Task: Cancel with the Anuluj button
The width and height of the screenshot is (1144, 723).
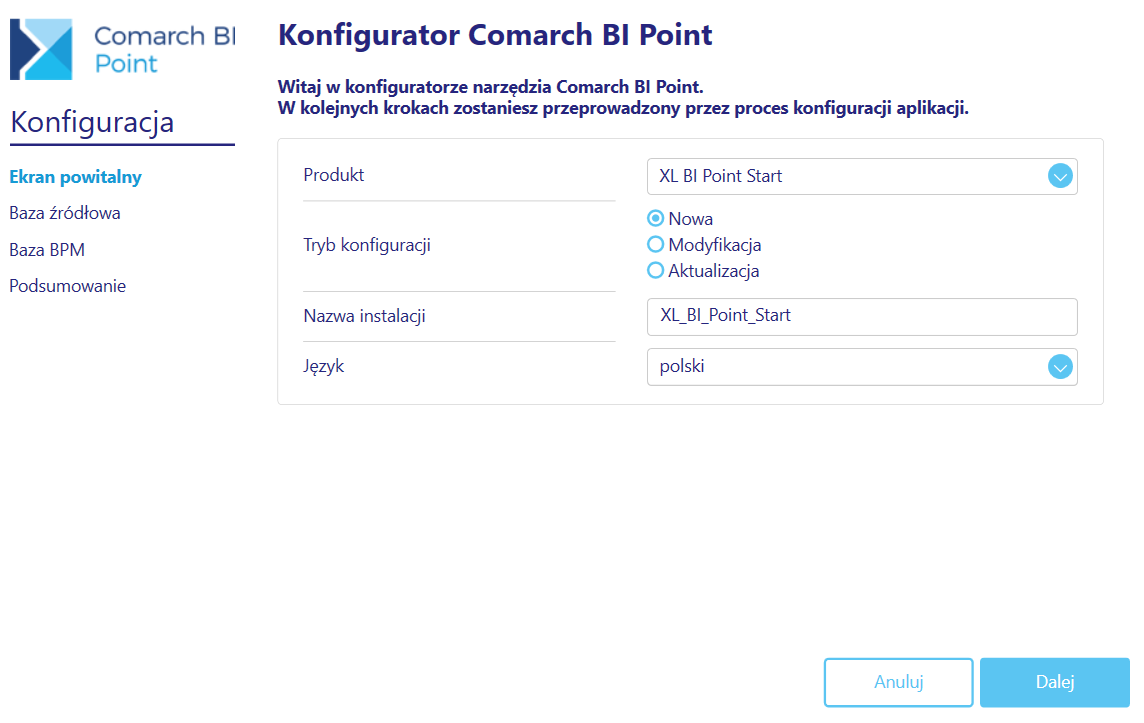Action: [898, 682]
